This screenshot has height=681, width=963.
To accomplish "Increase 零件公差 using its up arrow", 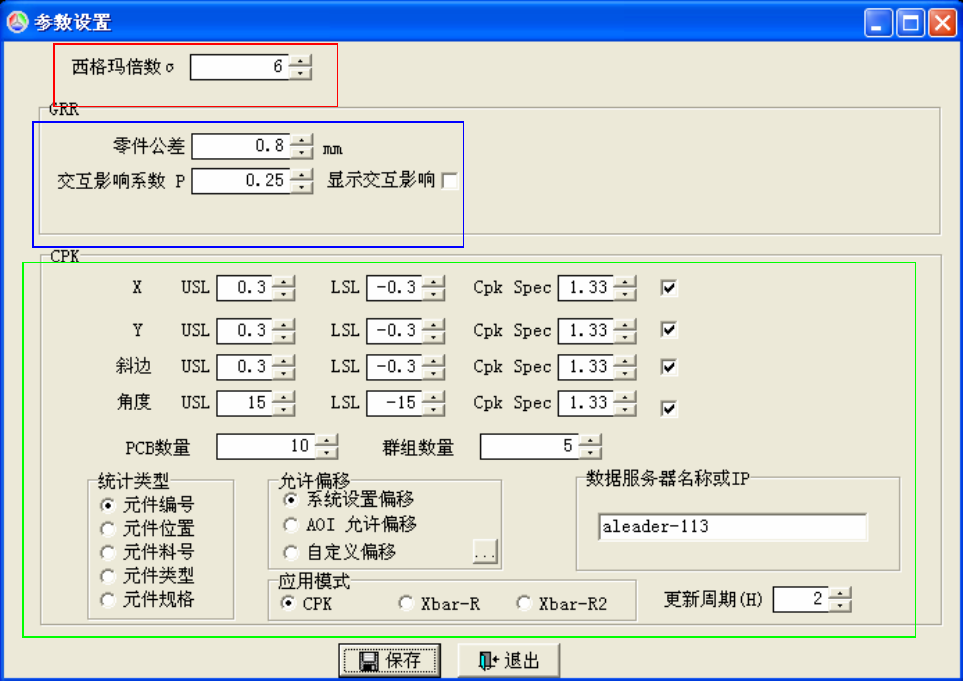I will pyautogui.click(x=302, y=141).
